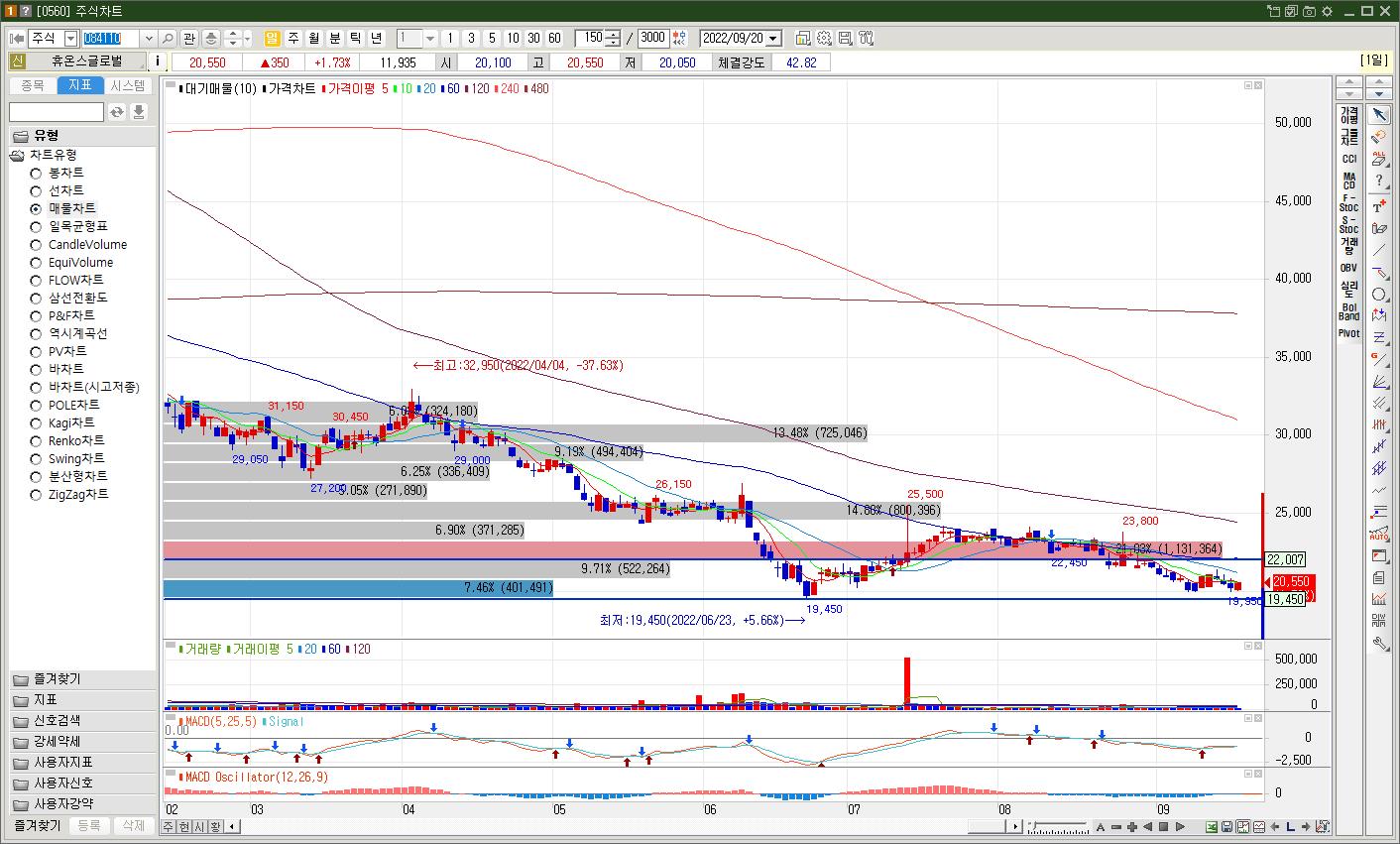Select the 분 minute period button
1400x844 pixels.
tap(335, 39)
